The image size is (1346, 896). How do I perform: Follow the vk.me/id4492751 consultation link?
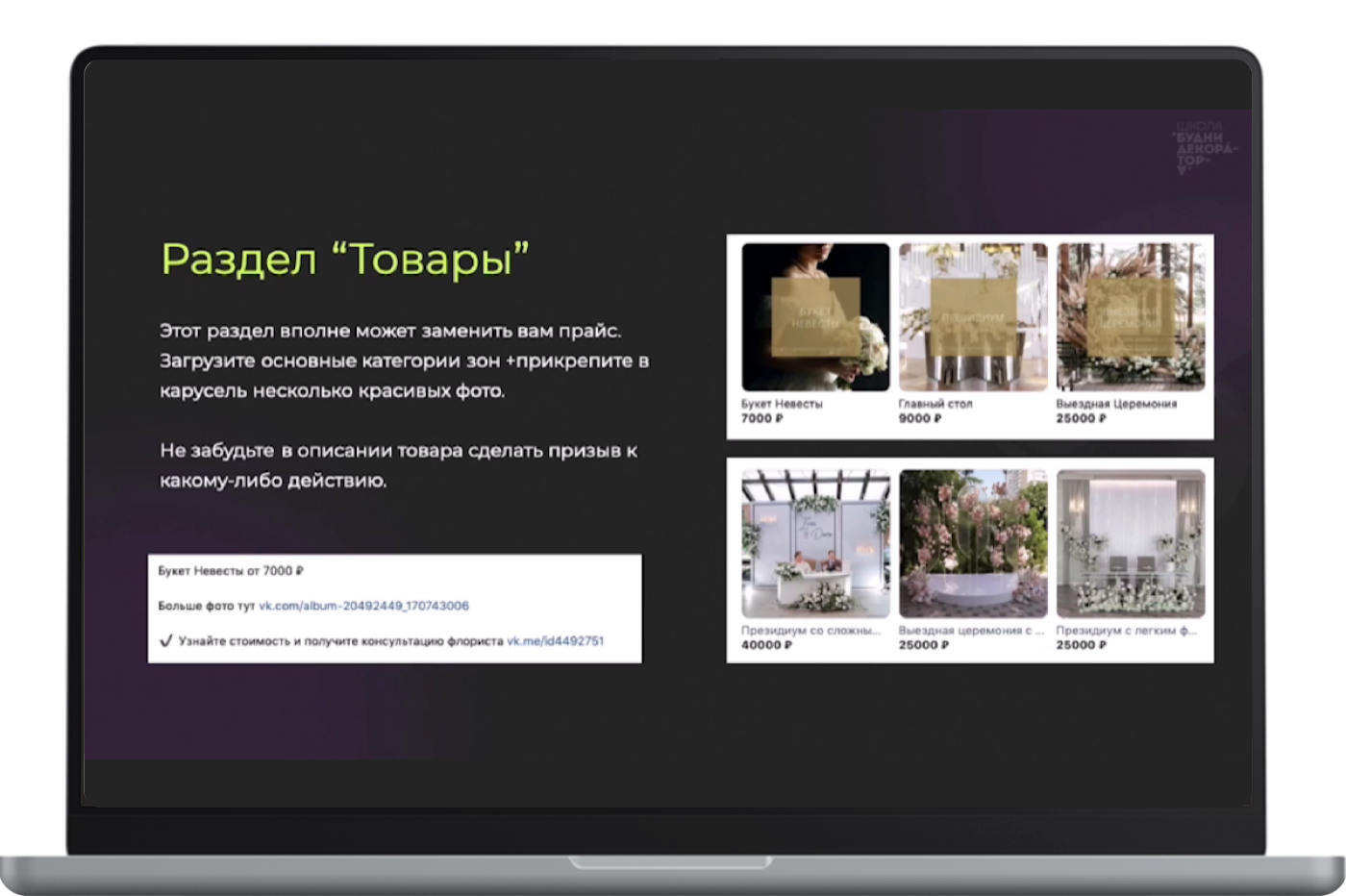click(556, 641)
